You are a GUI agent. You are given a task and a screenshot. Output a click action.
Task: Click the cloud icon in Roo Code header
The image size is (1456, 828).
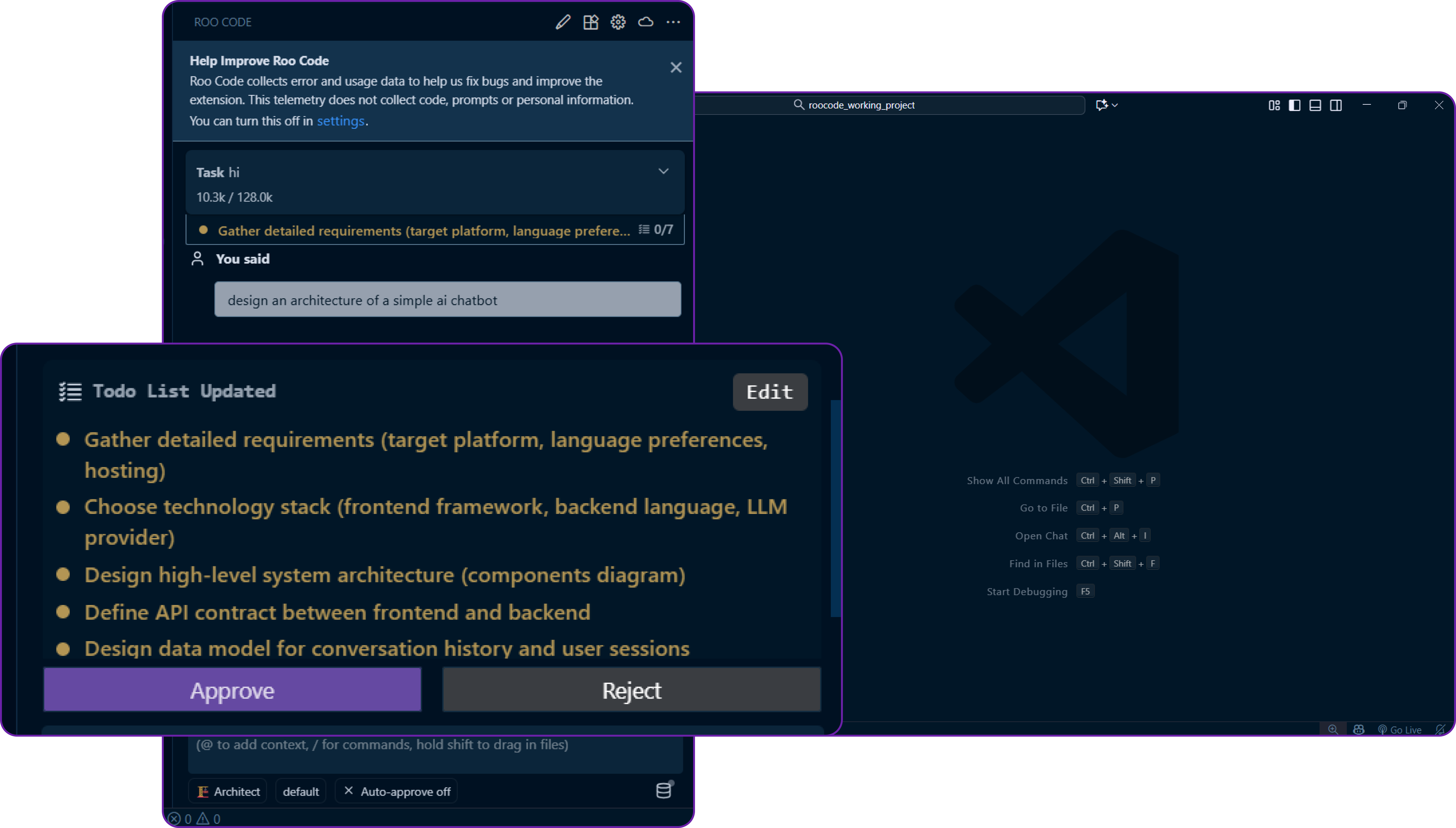[x=645, y=22]
